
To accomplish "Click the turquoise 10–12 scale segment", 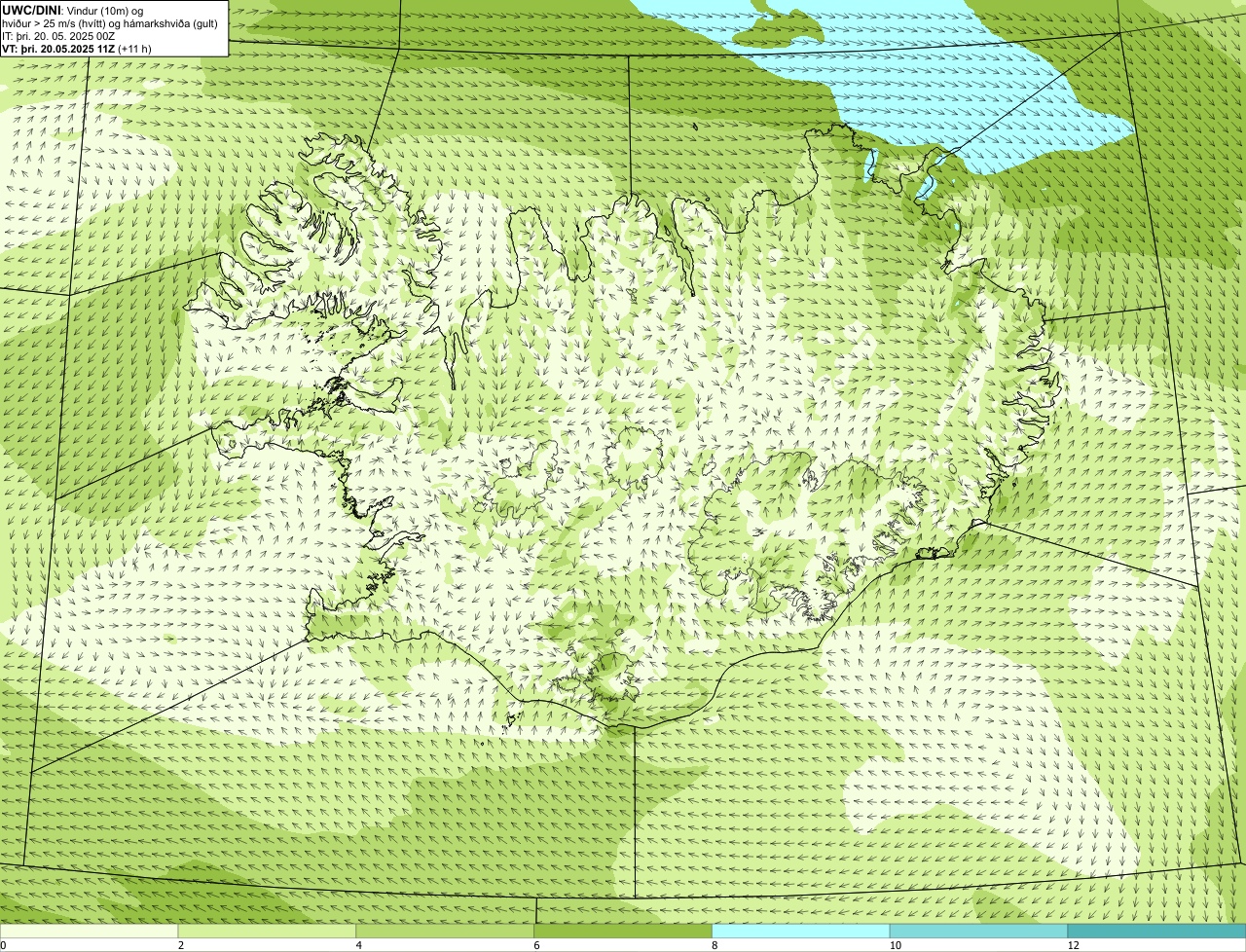I will (979, 932).
